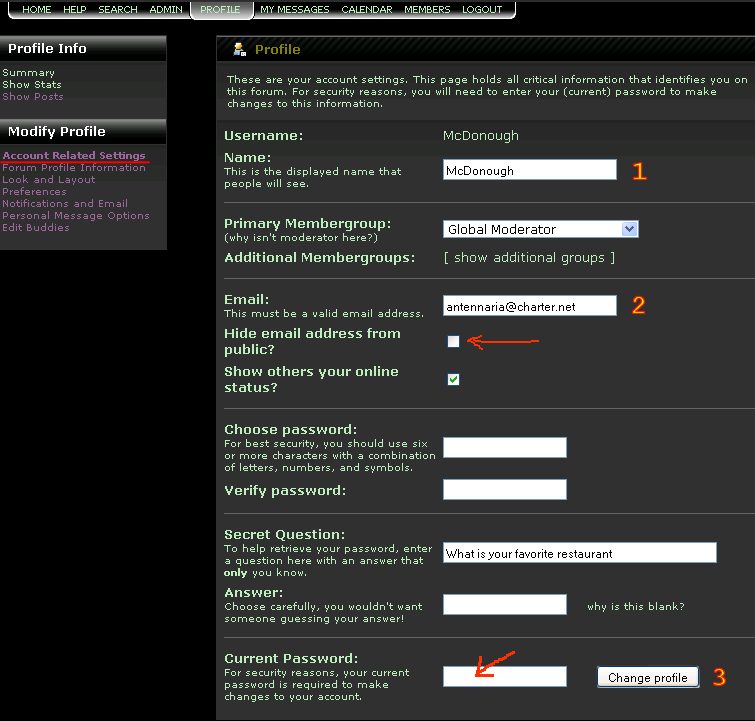The width and height of the screenshot is (755, 721).
Task: Click the Secret Question text field
Action: pos(579,553)
